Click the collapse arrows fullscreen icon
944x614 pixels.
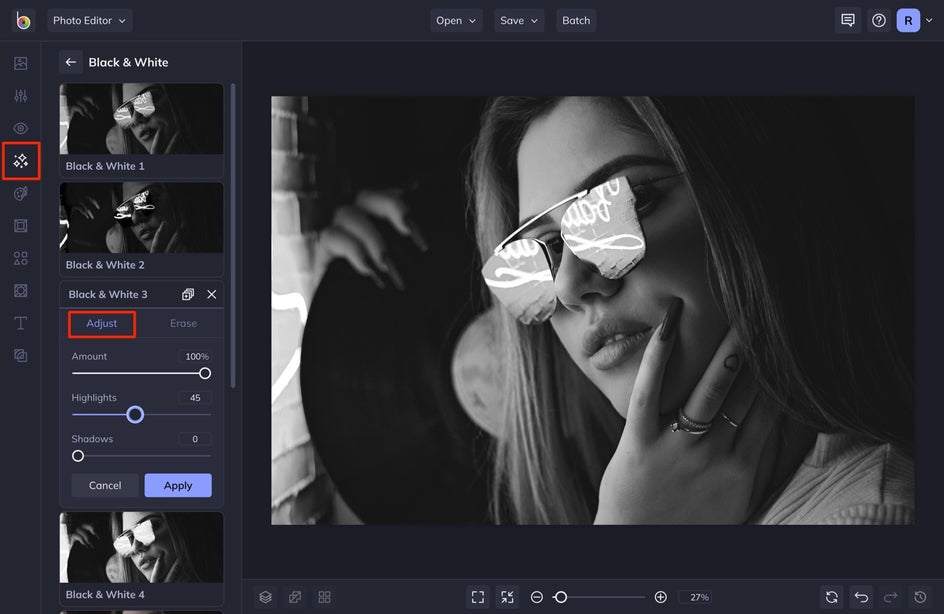point(508,597)
